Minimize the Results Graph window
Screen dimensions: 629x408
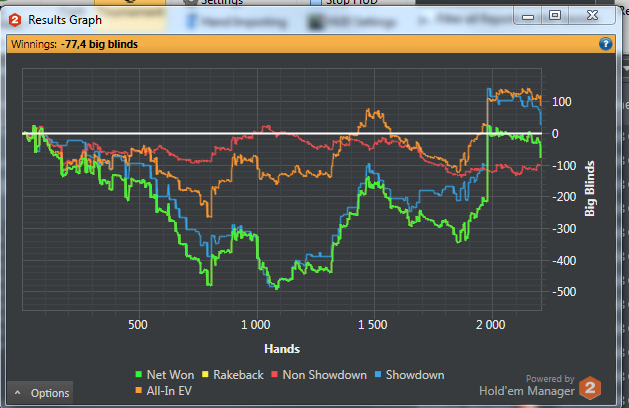pyautogui.click(x=528, y=16)
